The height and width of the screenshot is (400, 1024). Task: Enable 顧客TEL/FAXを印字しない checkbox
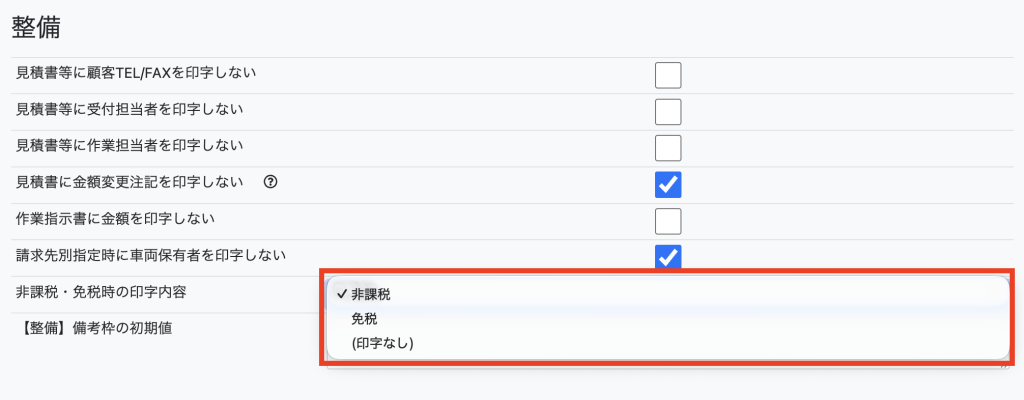(668, 75)
